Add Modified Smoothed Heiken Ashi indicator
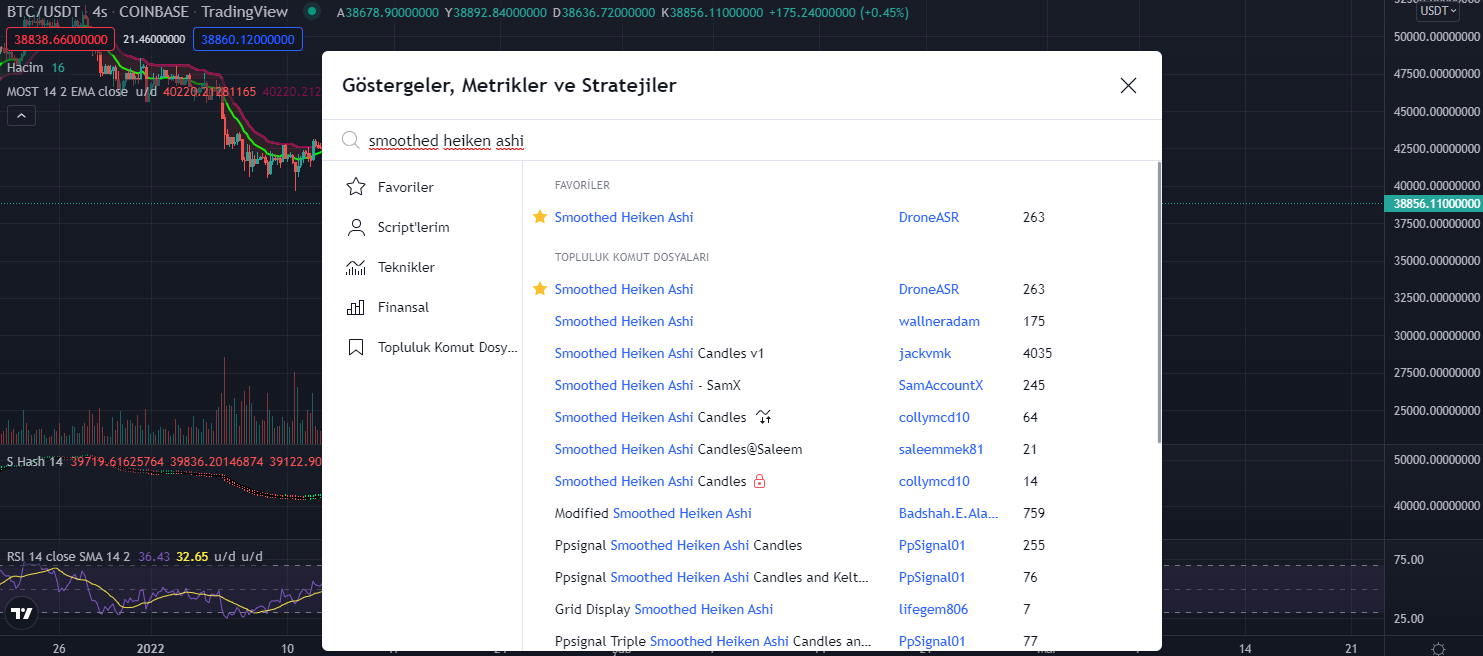Screen dimensions: 1483x656 [653, 513]
